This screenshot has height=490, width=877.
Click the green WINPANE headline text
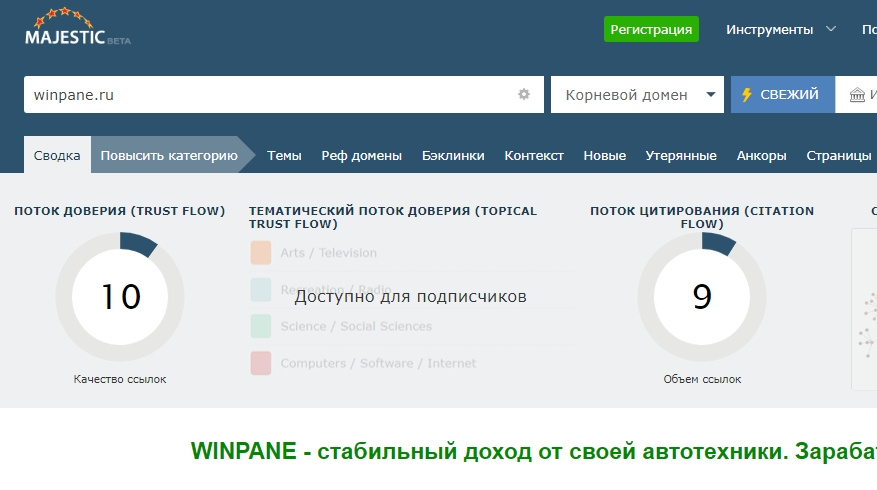coord(534,451)
